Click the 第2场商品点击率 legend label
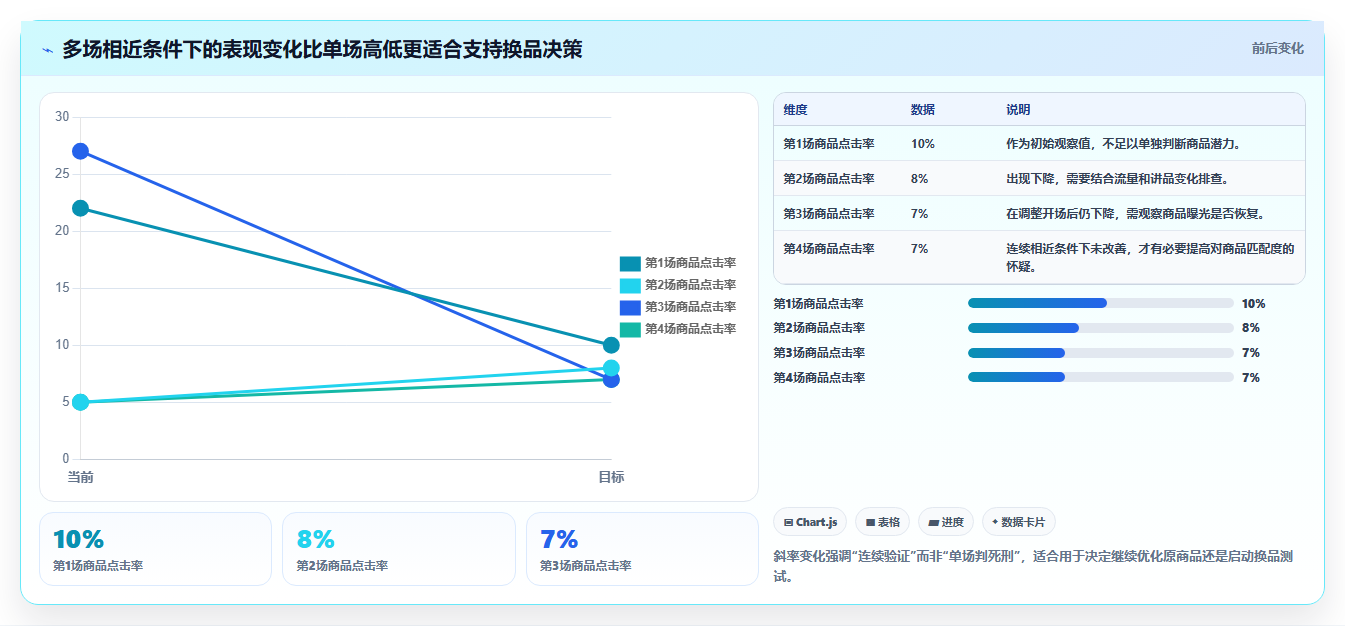Image resolution: width=1345 pixels, height=626 pixels. click(x=690, y=285)
